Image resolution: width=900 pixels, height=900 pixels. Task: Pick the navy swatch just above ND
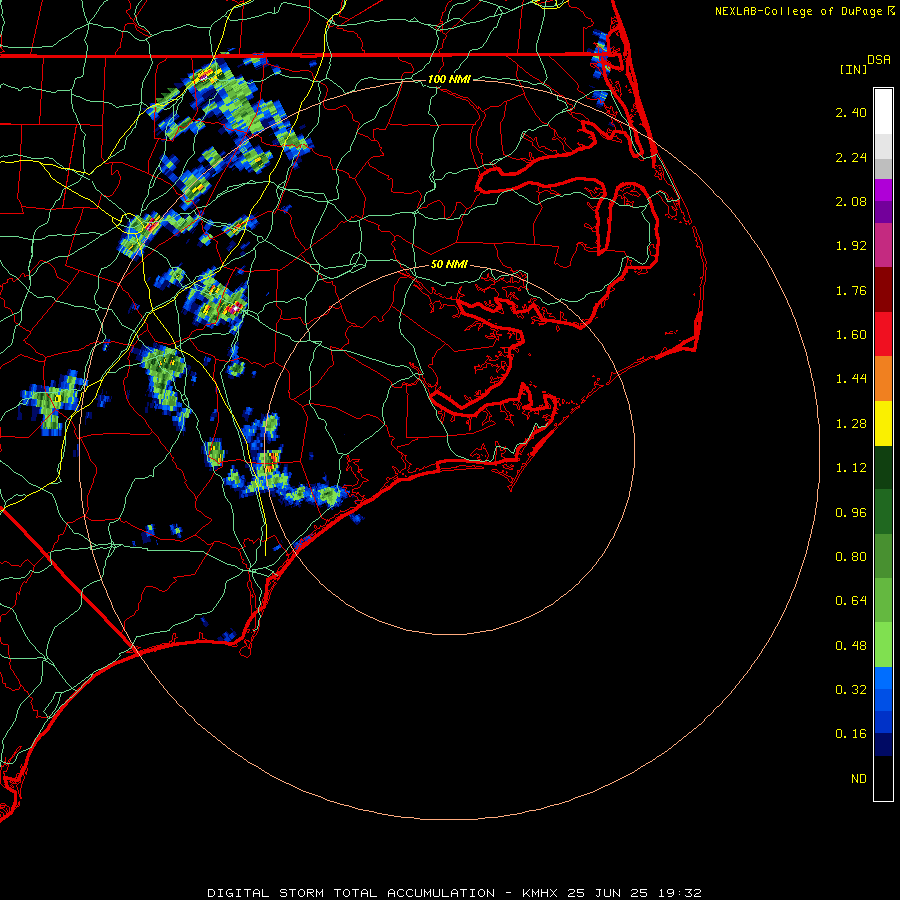point(883,745)
